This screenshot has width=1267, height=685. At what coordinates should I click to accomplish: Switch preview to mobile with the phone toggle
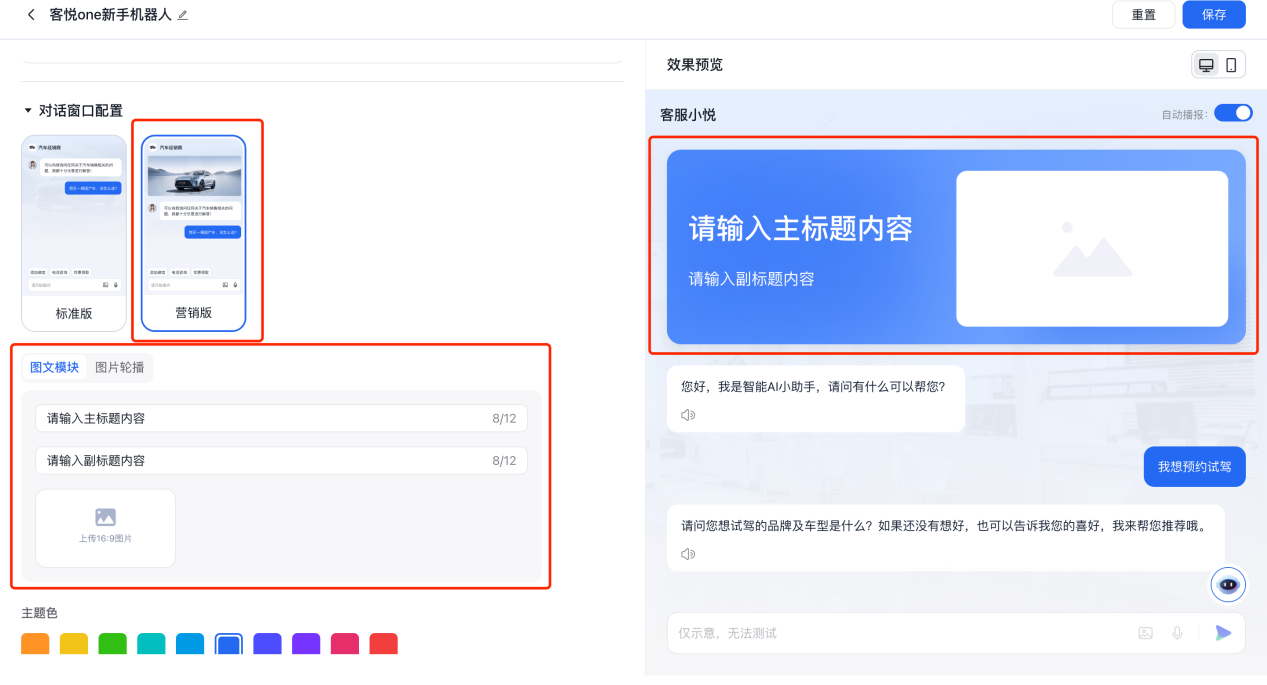click(1232, 63)
